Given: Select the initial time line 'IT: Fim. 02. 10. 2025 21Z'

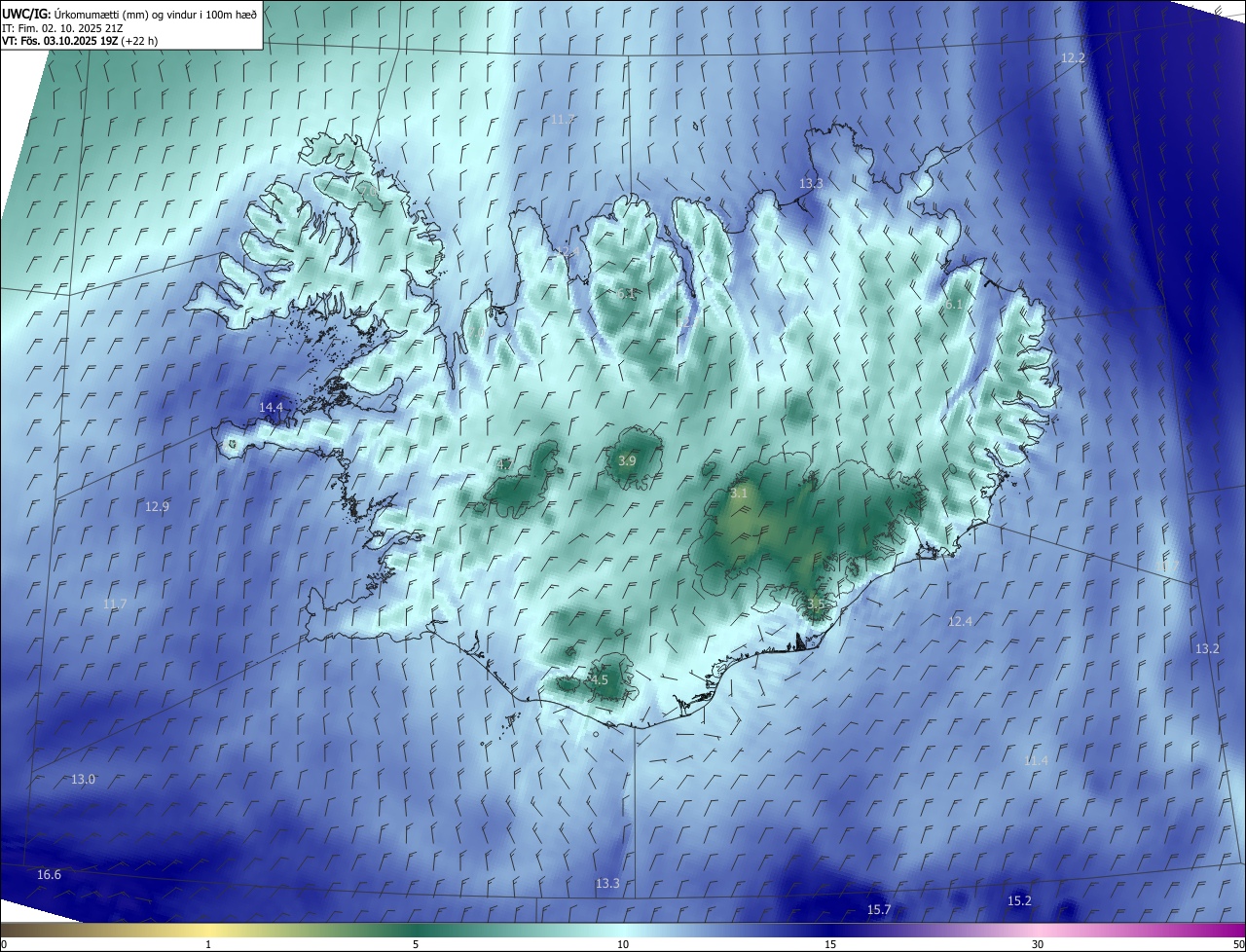Looking at the screenshot, I should tap(61, 28).
